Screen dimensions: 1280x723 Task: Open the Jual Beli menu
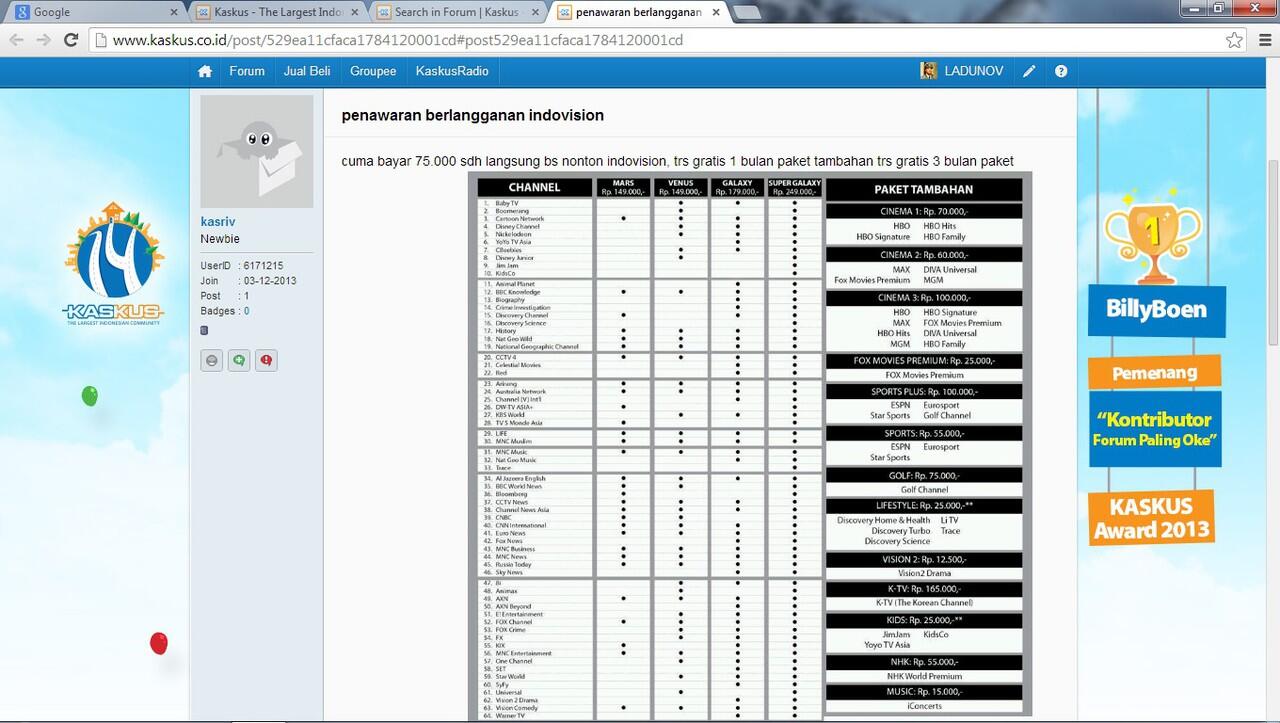[307, 71]
